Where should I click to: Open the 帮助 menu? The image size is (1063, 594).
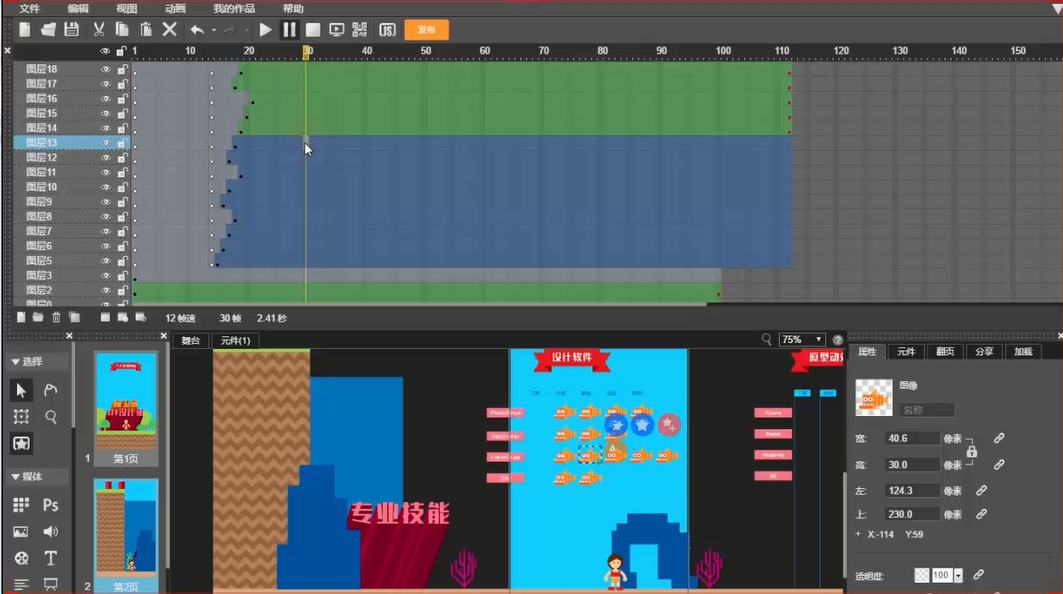click(x=293, y=9)
